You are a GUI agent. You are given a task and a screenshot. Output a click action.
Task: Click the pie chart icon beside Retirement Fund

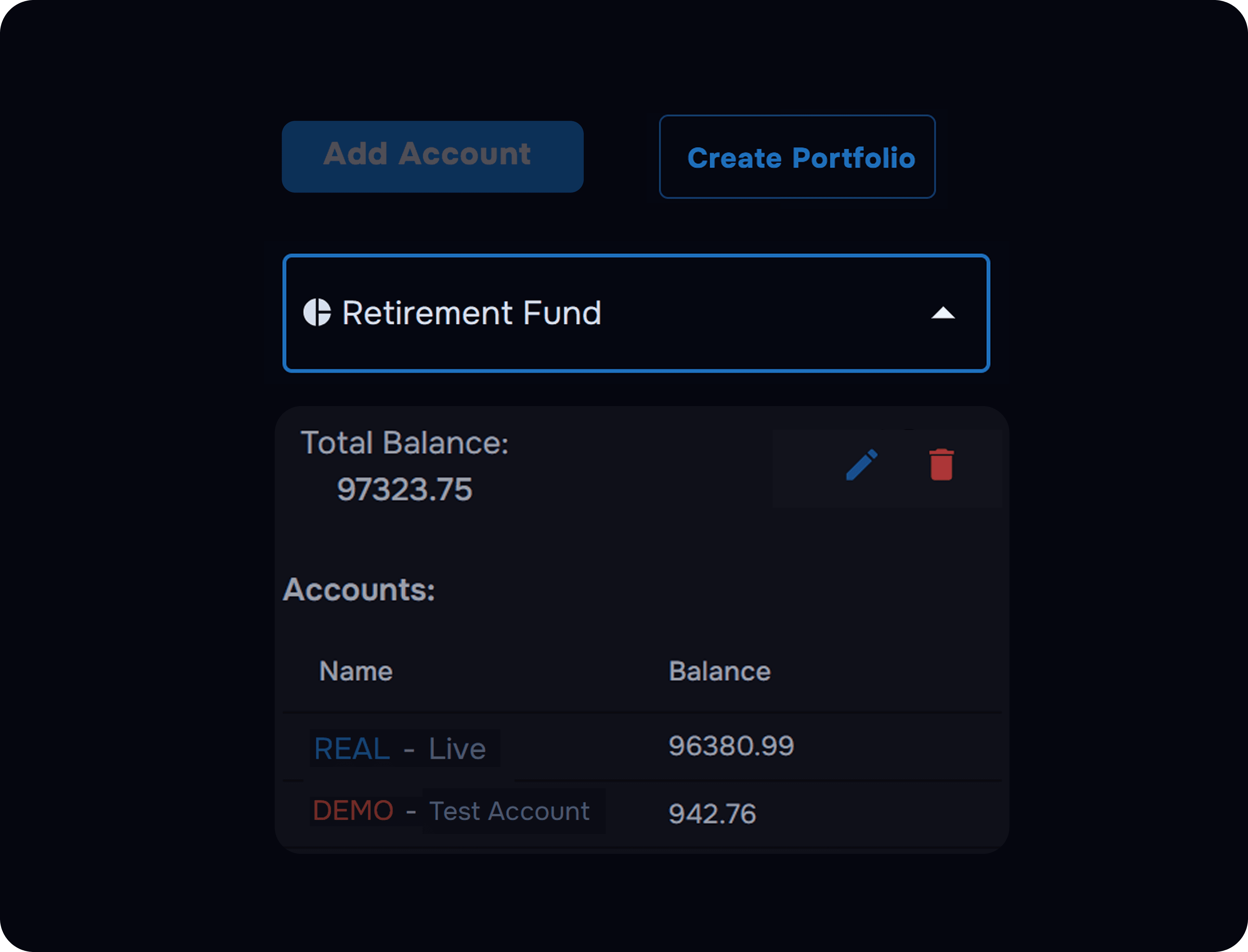pyautogui.click(x=317, y=313)
